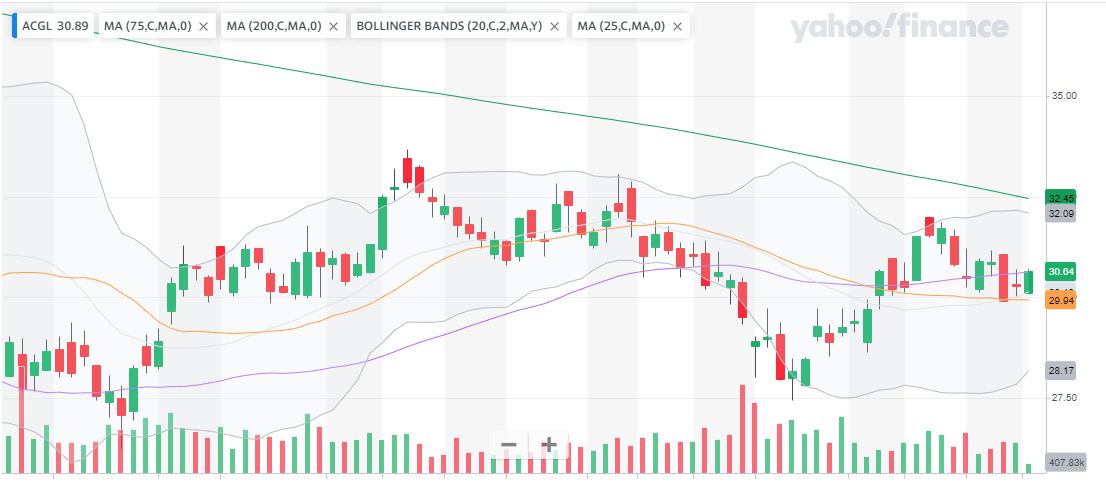The width and height of the screenshot is (1106, 485).
Task: Open MA (75,C,MA,0) indicator label
Action: pyautogui.click(x=147, y=26)
